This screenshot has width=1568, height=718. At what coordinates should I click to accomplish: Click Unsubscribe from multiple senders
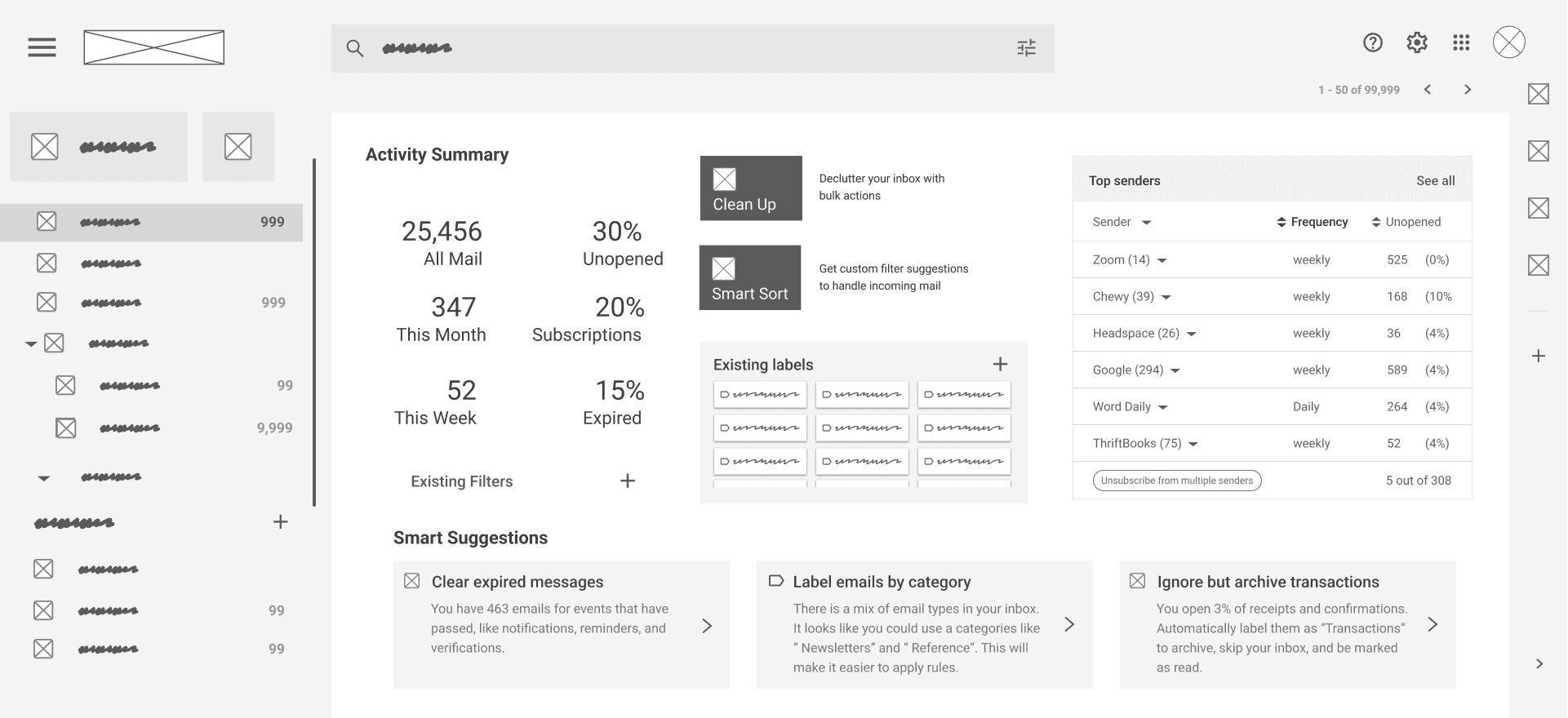click(1177, 481)
